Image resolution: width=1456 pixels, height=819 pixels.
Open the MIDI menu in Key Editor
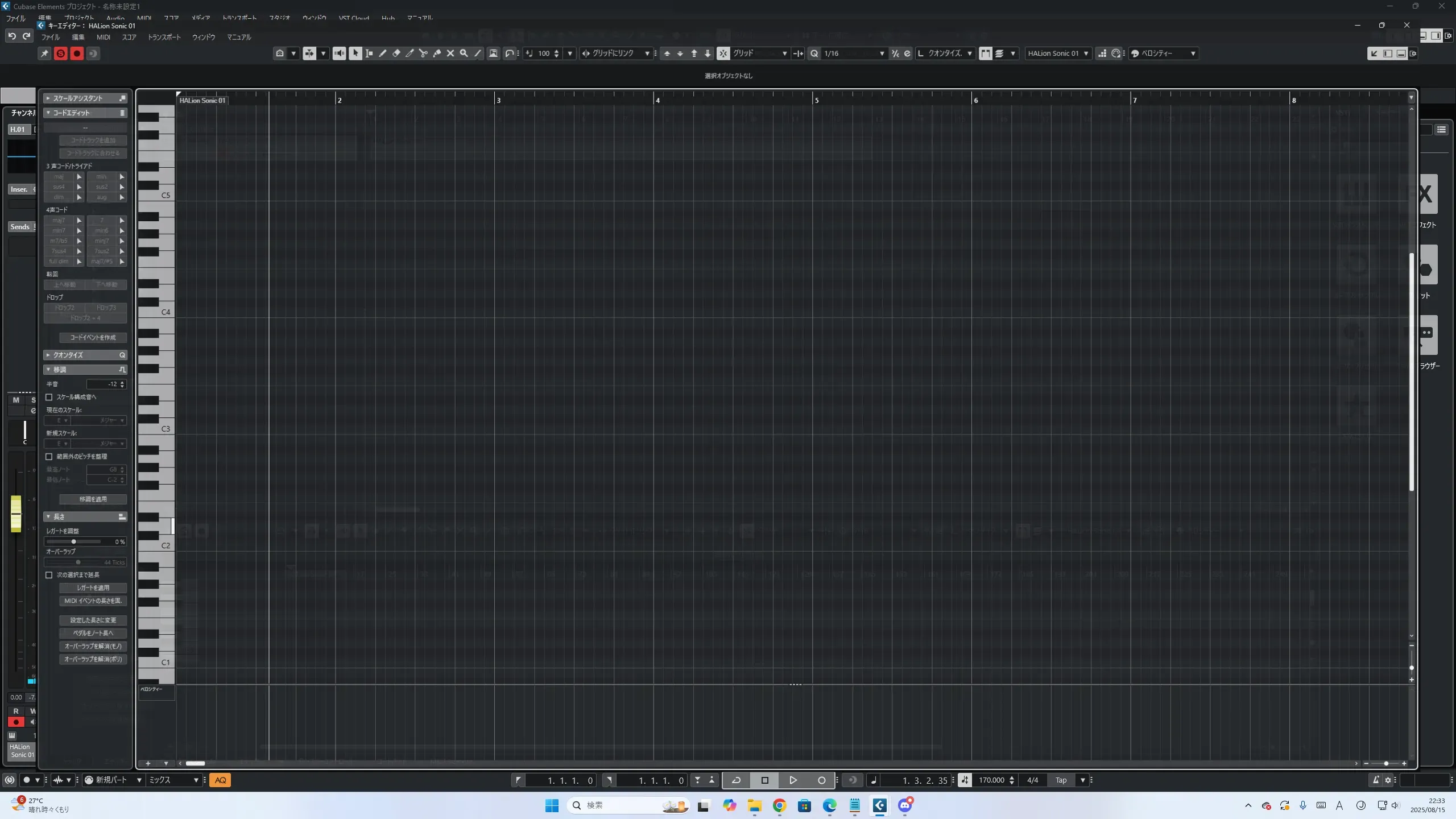coord(103,38)
